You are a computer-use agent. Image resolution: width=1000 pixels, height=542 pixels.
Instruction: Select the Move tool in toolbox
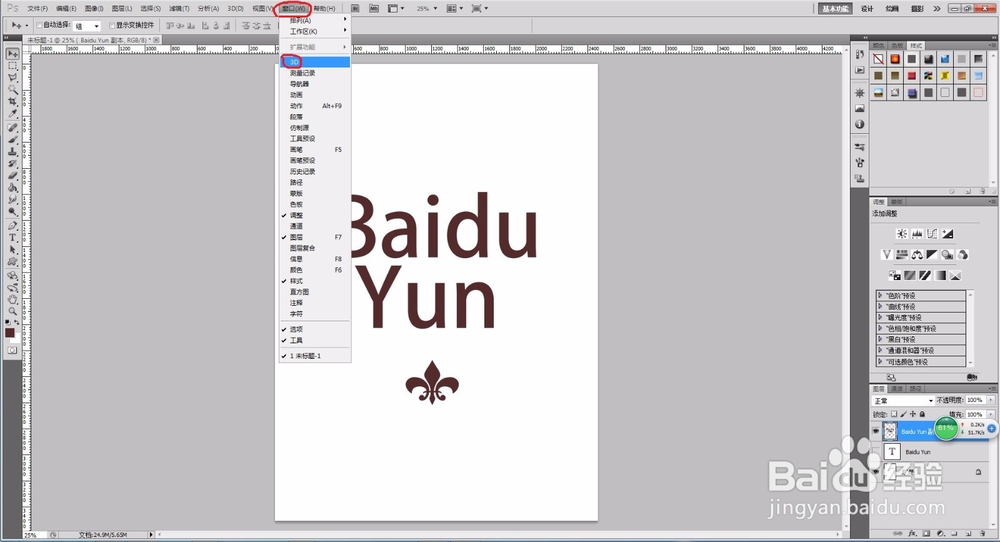coord(12,54)
